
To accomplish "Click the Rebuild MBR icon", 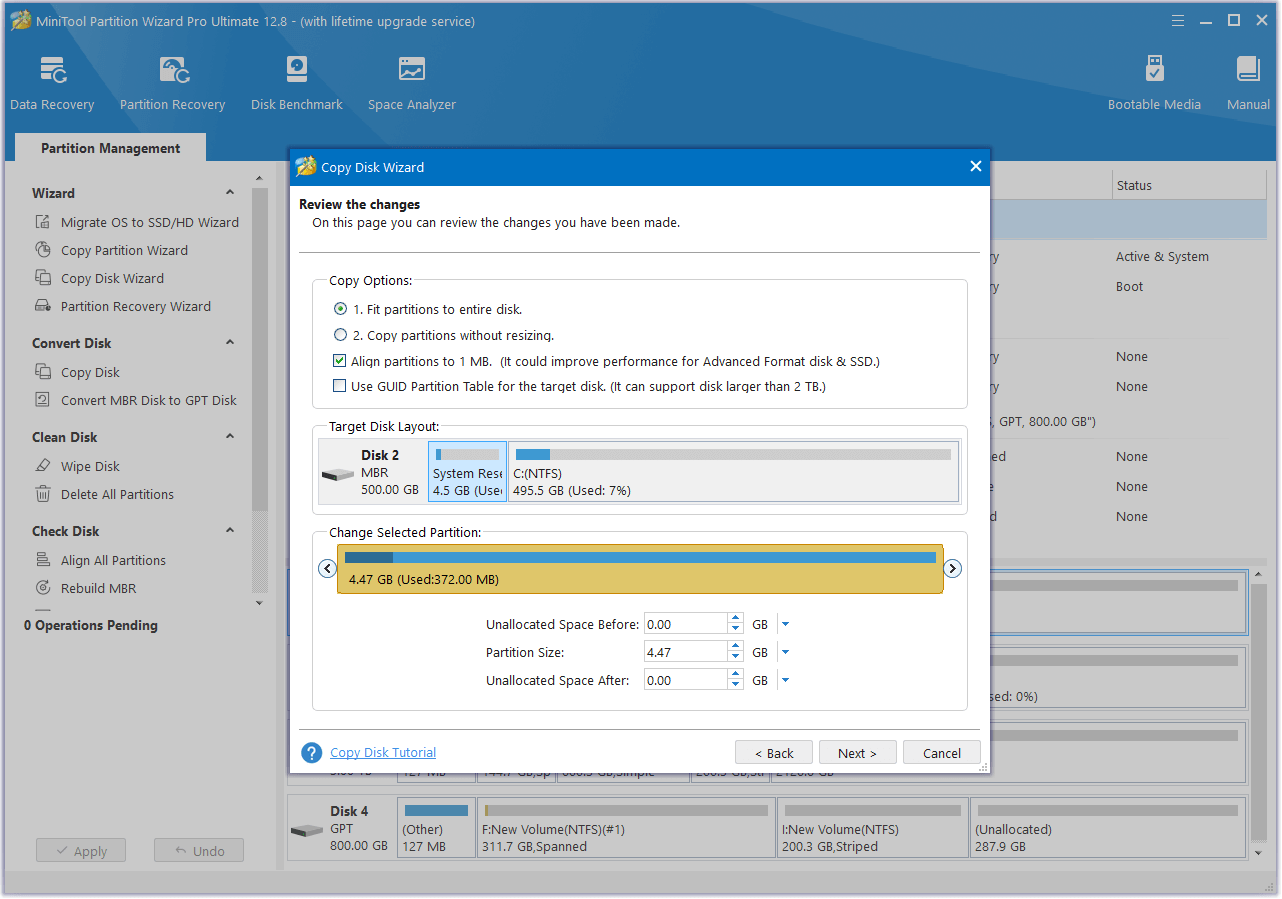I will 43,588.
